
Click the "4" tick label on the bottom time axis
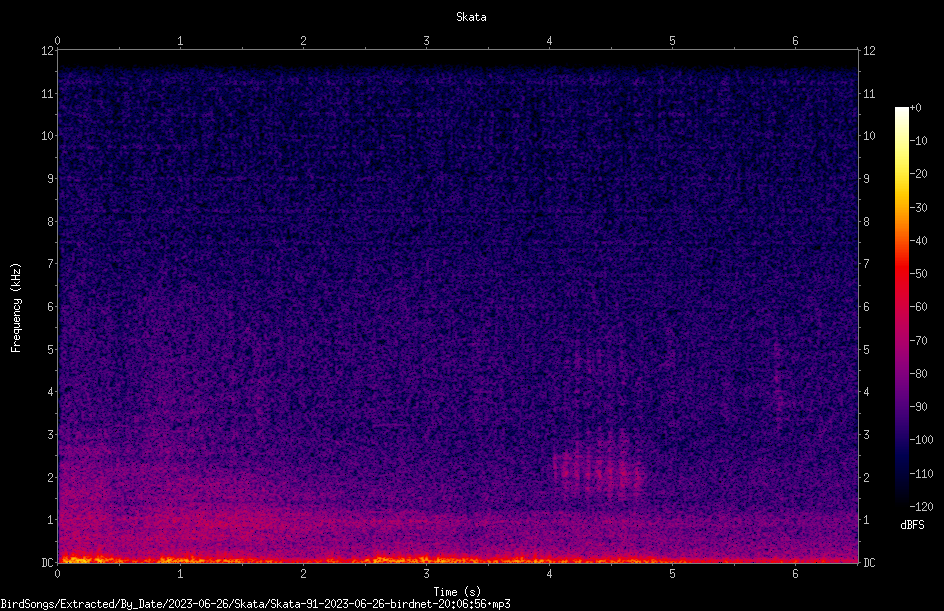coord(549,574)
